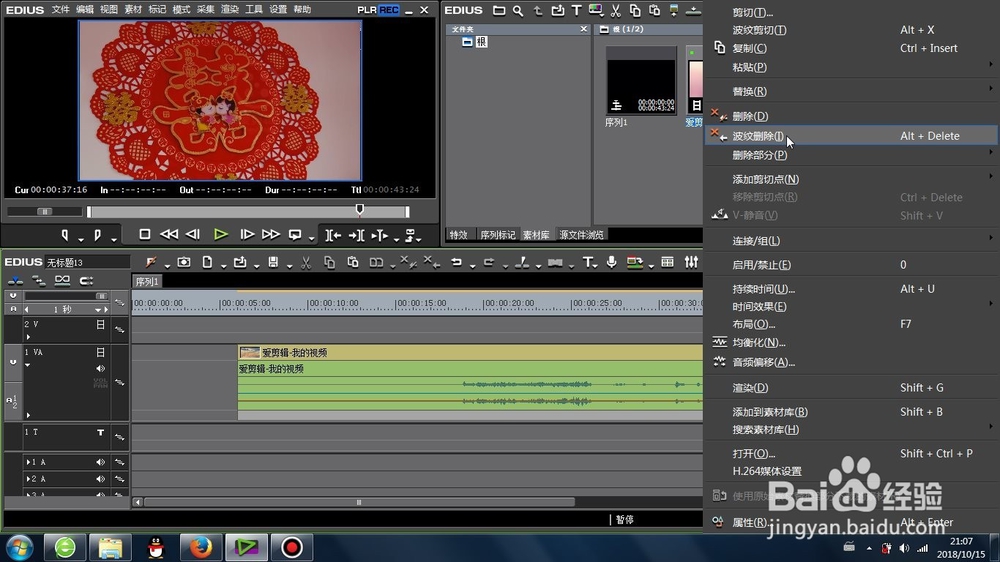Viewport: 1000px width, 562px height.
Task: Click the Fast Forward button
Action: [x=271, y=235]
